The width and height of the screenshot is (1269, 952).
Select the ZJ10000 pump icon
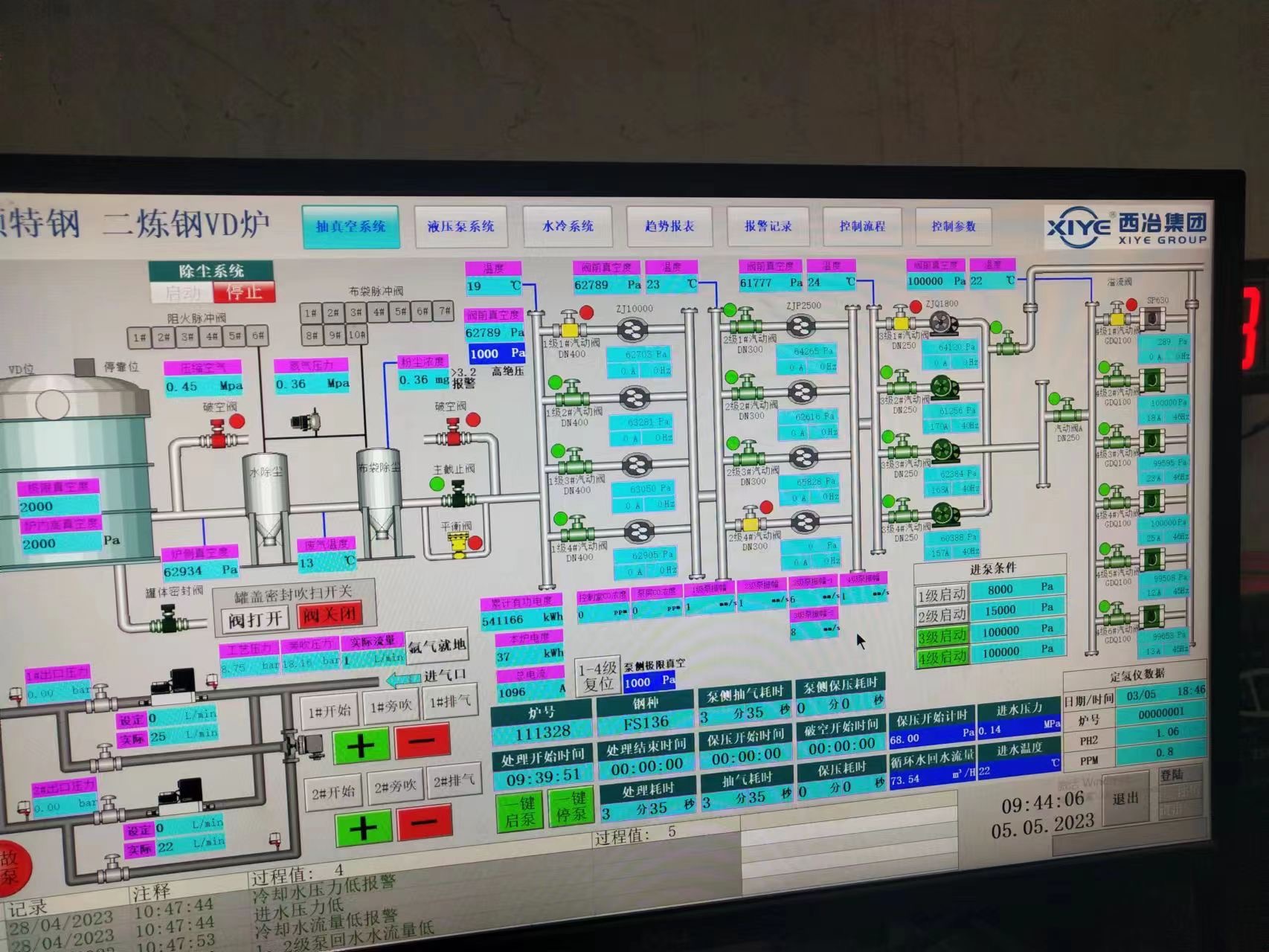[x=633, y=330]
